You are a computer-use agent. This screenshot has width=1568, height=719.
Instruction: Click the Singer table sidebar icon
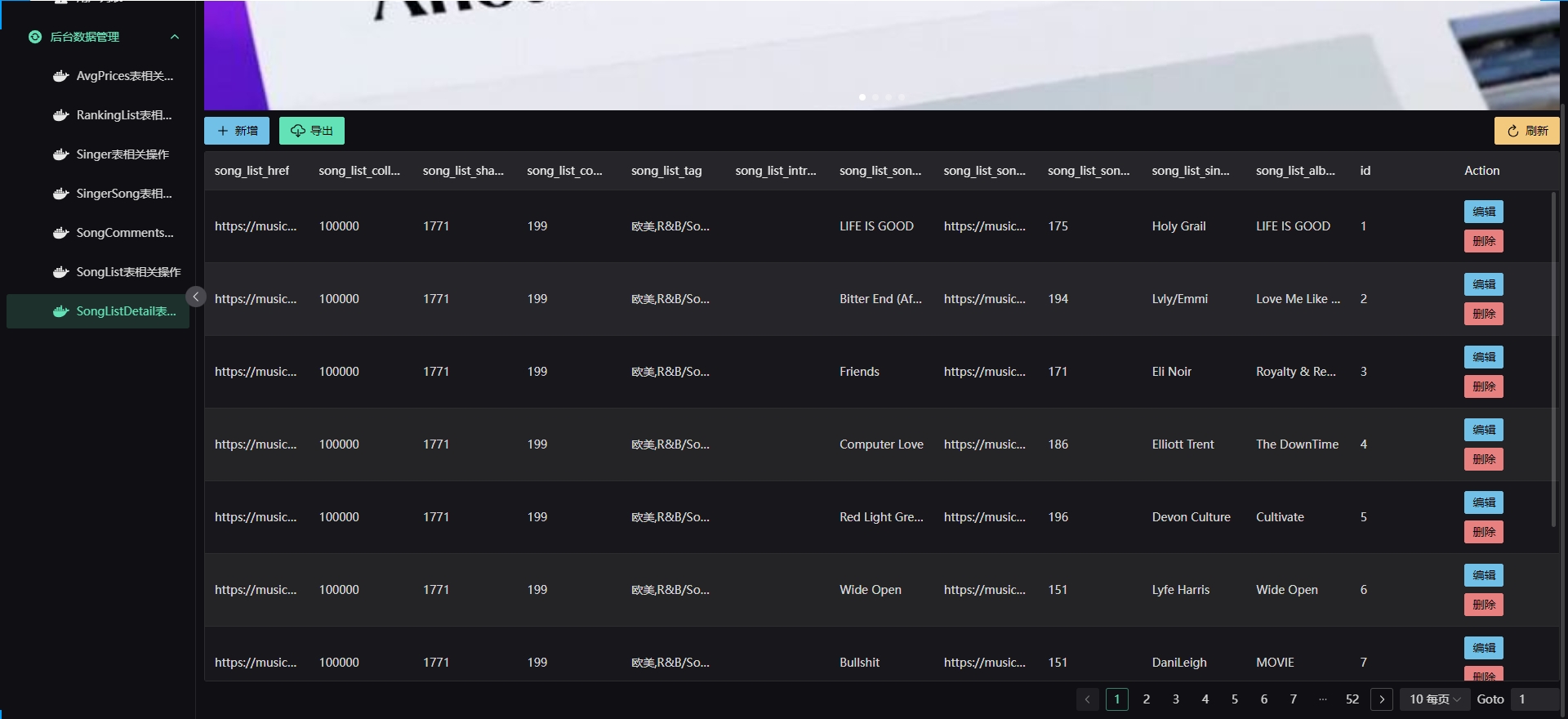(60, 154)
